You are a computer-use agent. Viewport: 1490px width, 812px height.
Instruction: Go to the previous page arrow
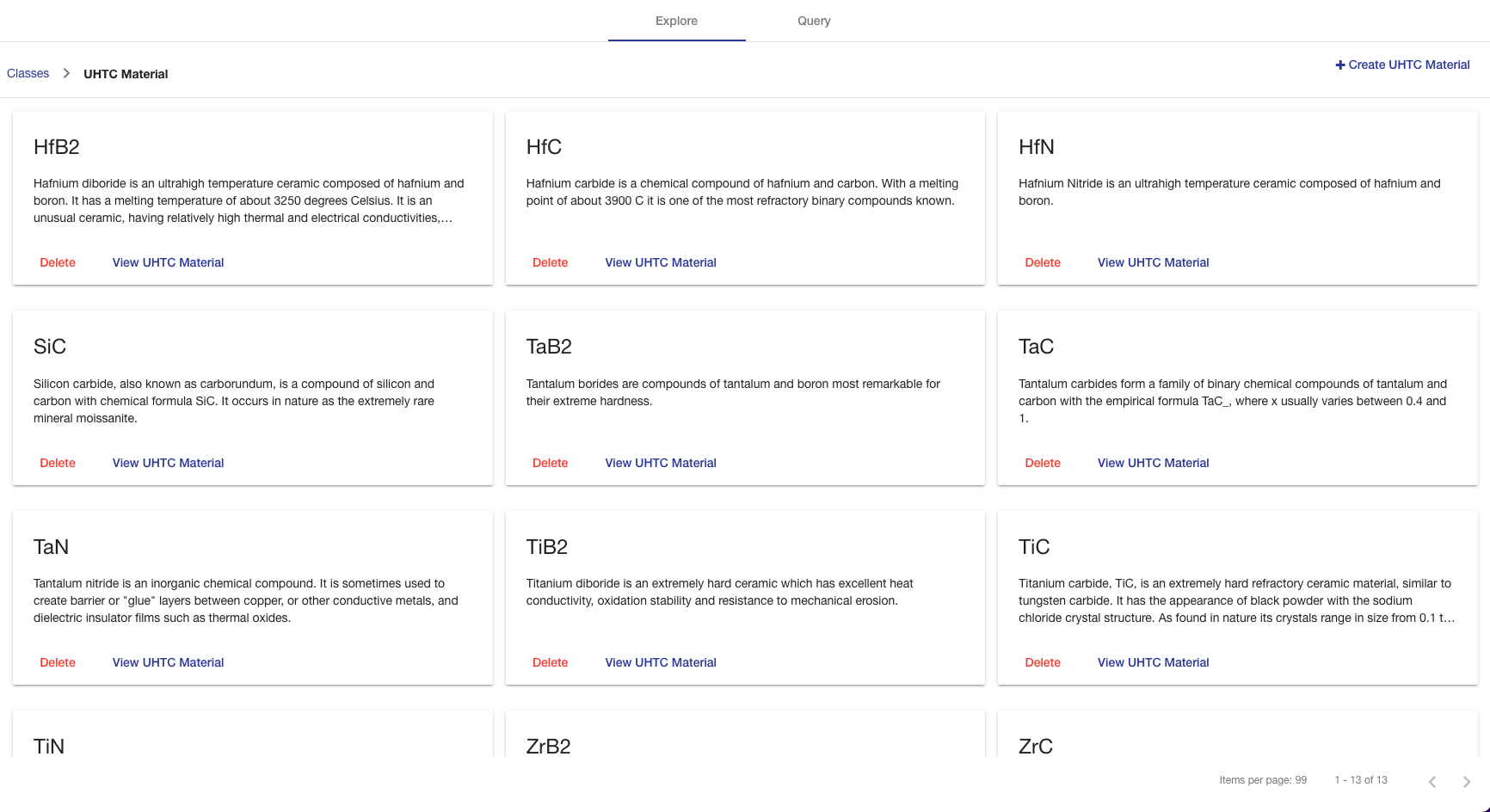pos(1432,781)
